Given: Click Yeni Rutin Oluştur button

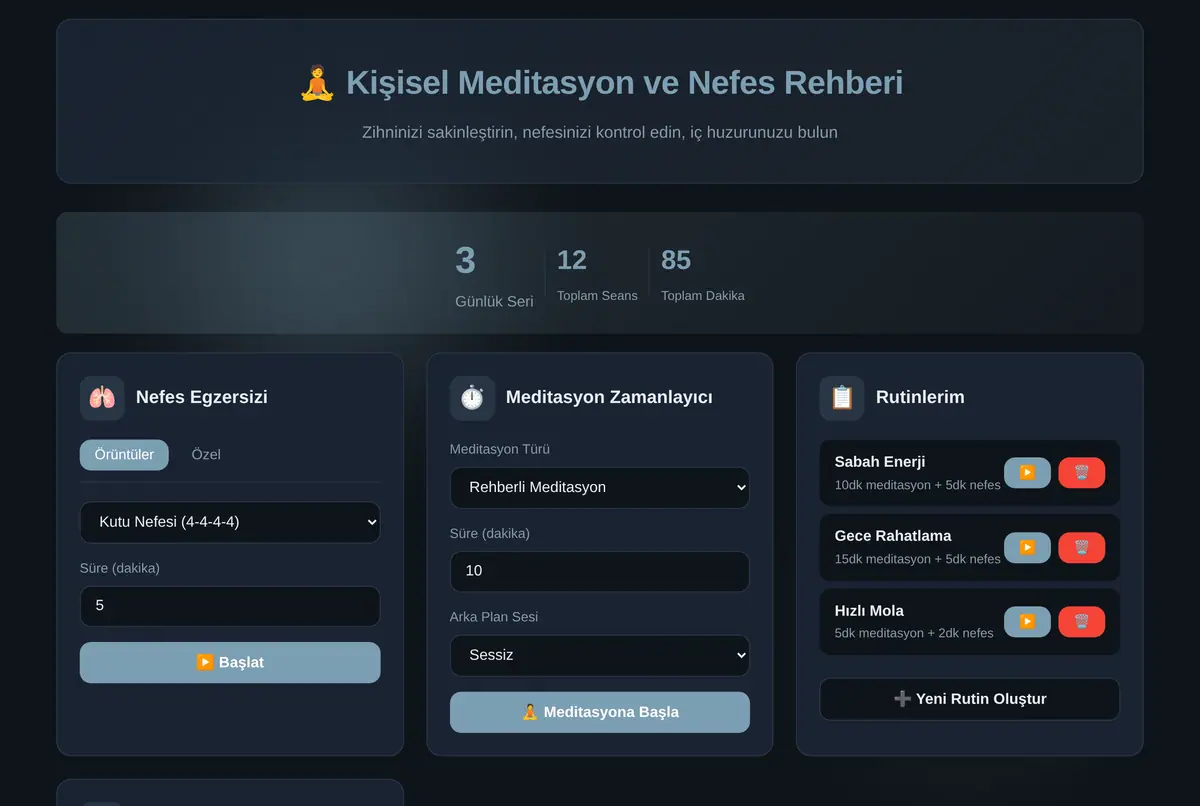Looking at the screenshot, I should pyautogui.click(x=970, y=699).
